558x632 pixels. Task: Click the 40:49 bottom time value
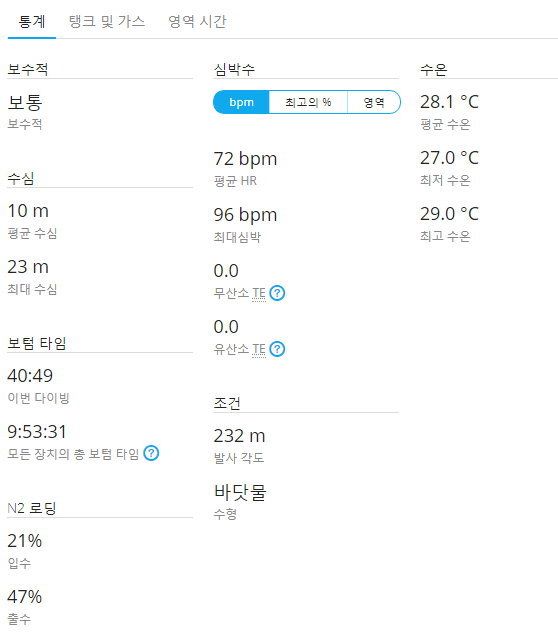tap(30, 376)
